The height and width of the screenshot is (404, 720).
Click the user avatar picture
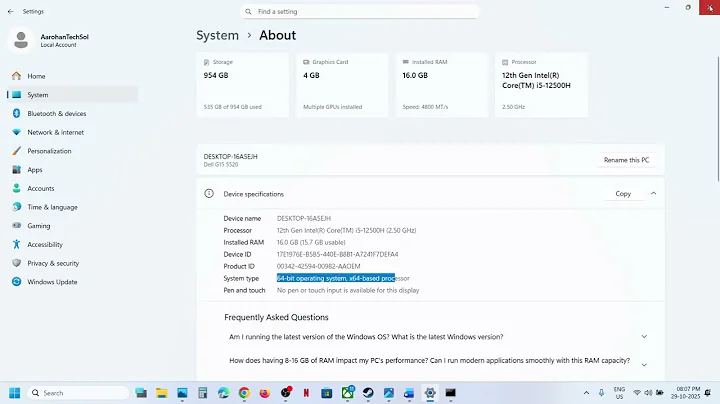(21, 40)
